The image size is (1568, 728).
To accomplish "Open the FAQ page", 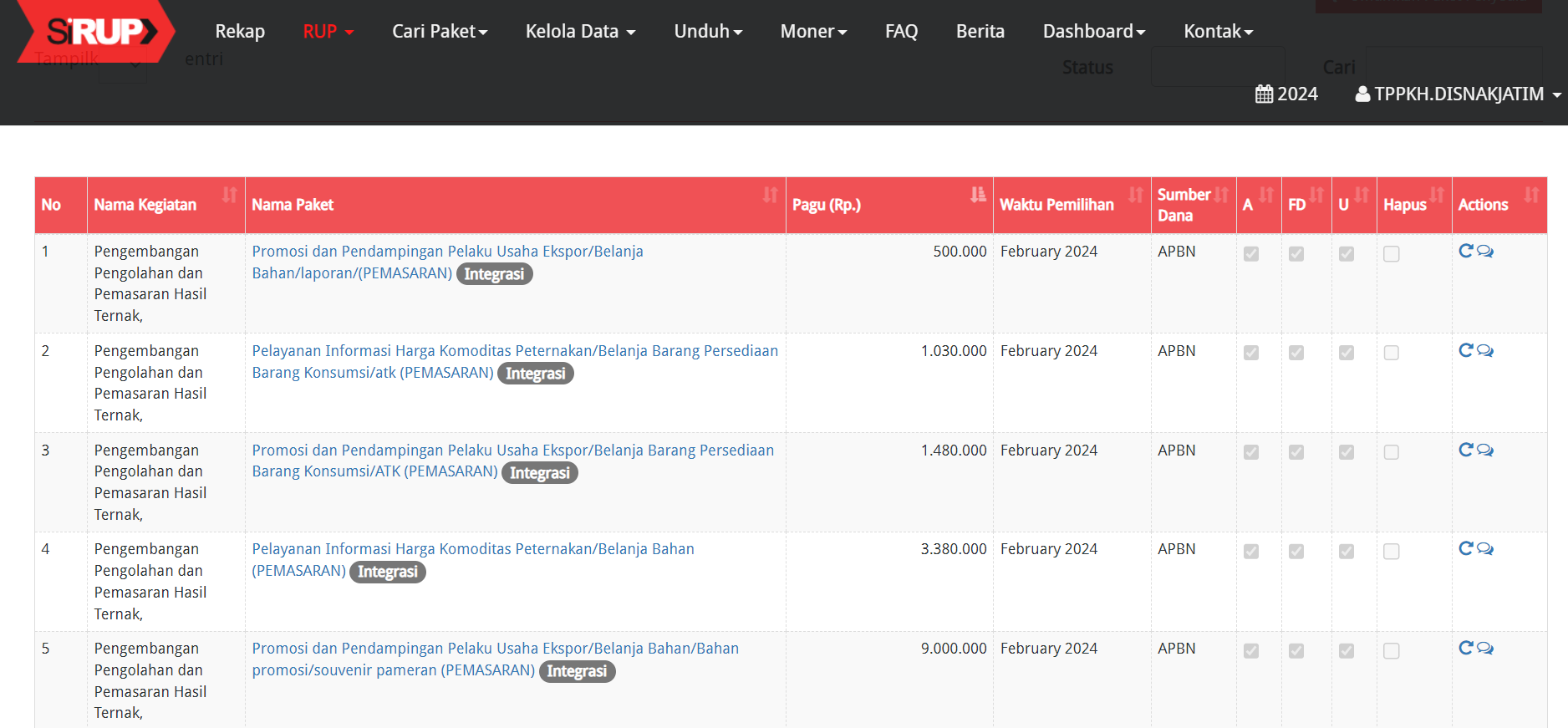I will (901, 32).
